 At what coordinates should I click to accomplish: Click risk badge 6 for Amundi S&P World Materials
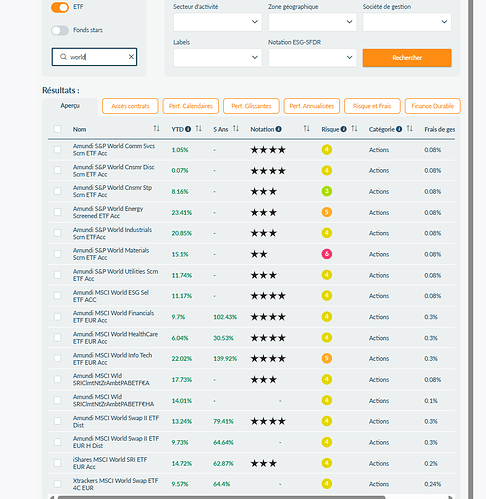pos(327,254)
